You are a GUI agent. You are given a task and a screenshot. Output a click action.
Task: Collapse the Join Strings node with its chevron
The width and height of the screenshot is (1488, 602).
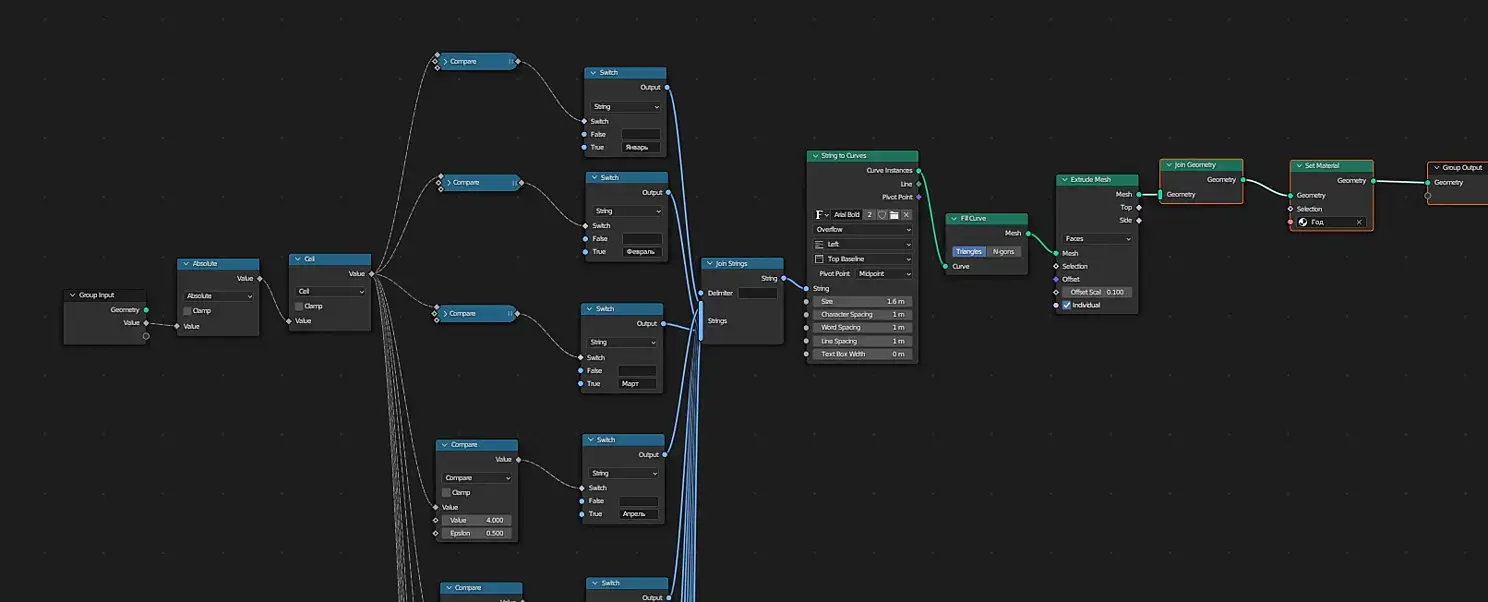tap(710, 264)
